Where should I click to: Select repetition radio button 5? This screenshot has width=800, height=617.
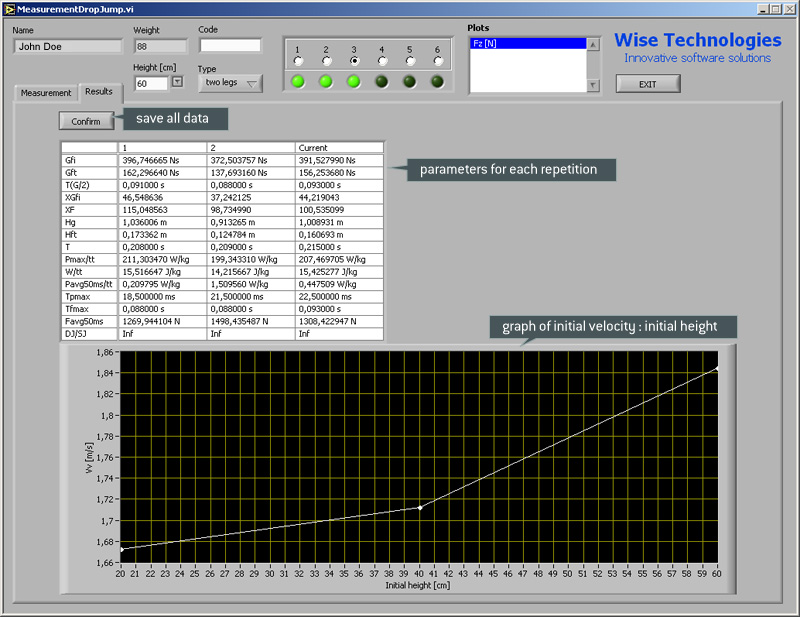tap(410, 61)
